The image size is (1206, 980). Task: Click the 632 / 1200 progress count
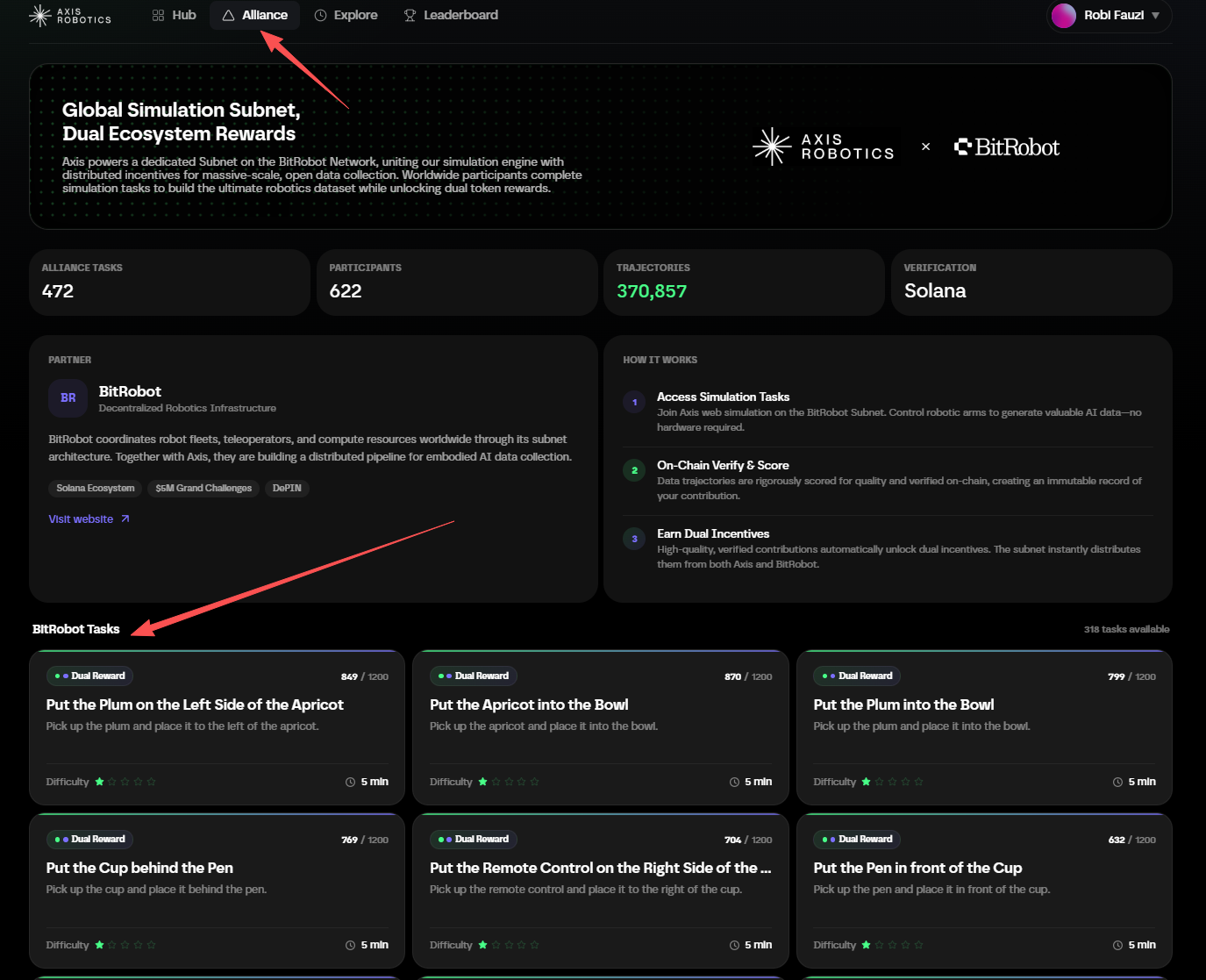click(1131, 840)
